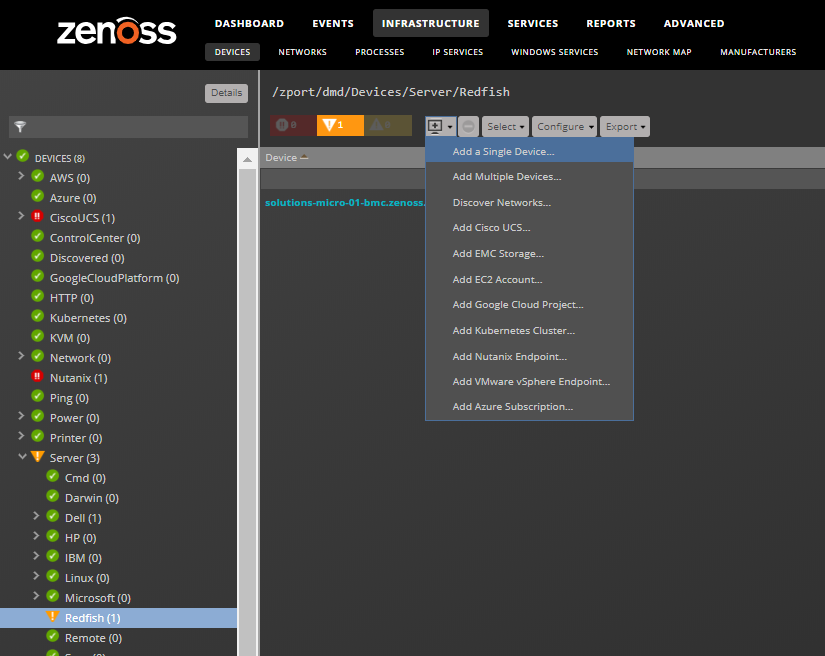
Task: Click the green status icon for Discovered
Action: (x=37, y=256)
